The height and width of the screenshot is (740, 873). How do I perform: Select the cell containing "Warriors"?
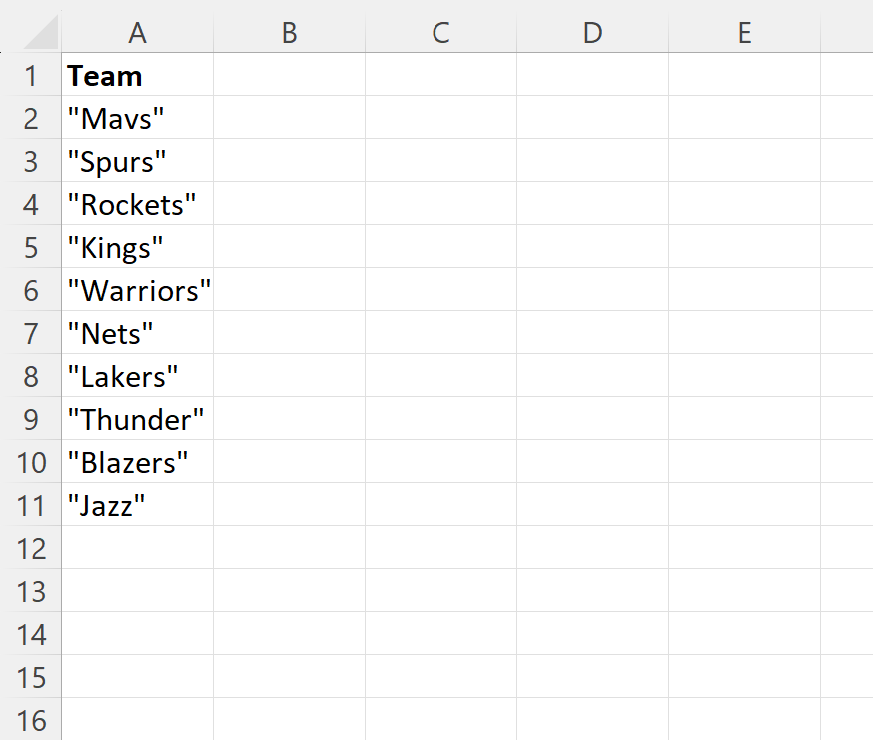point(138,290)
